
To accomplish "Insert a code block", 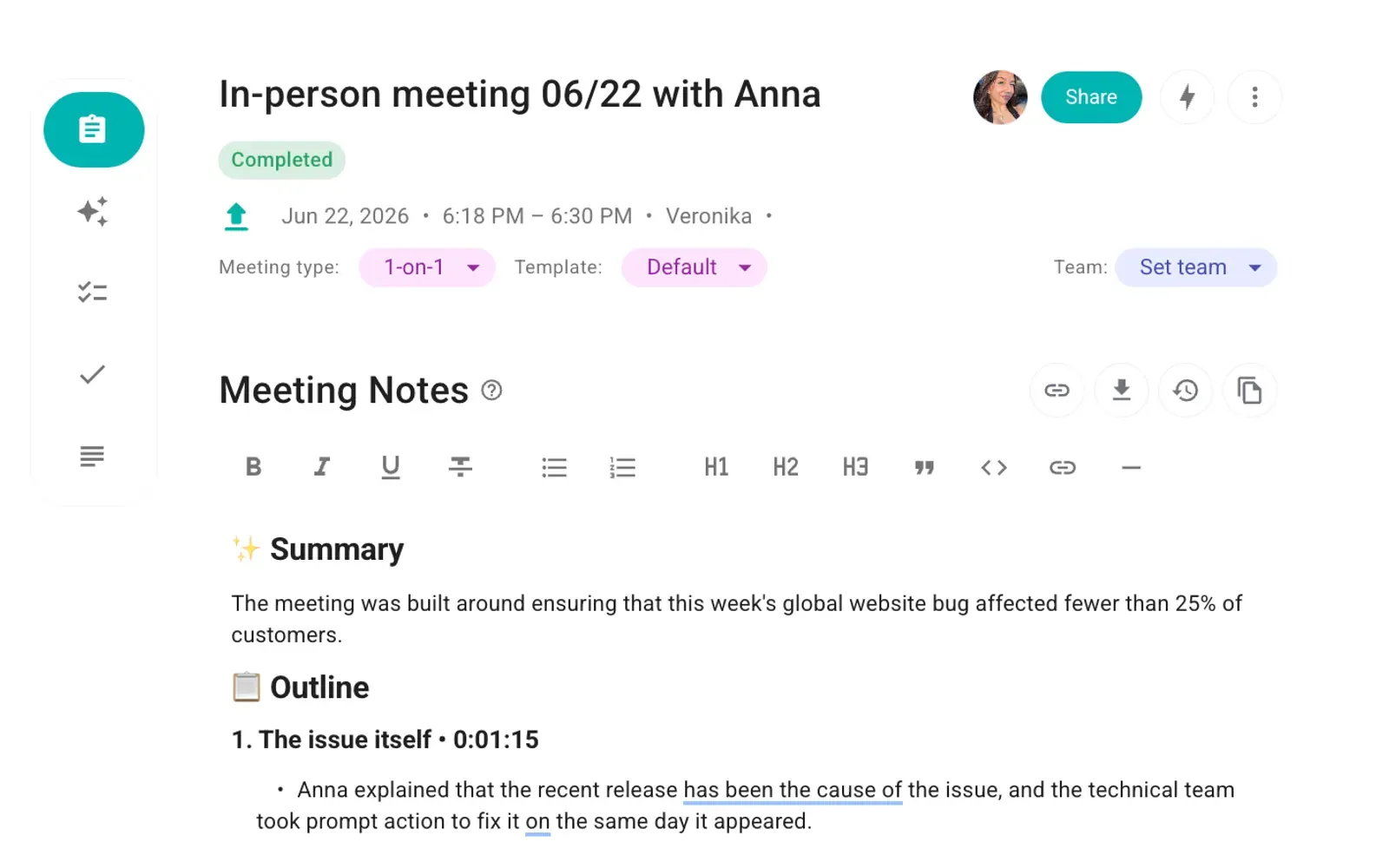I will point(994,467).
